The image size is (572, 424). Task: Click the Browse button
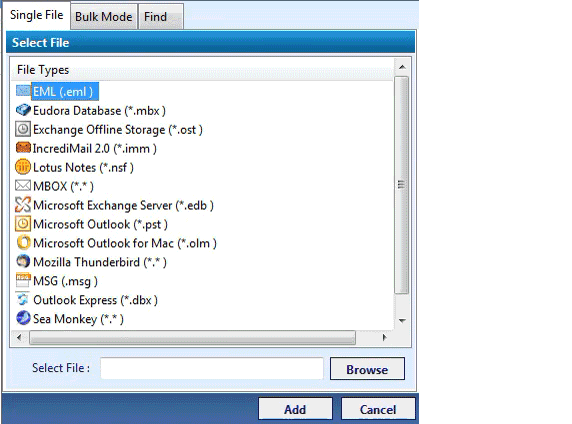pyautogui.click(x=367, y=369)
